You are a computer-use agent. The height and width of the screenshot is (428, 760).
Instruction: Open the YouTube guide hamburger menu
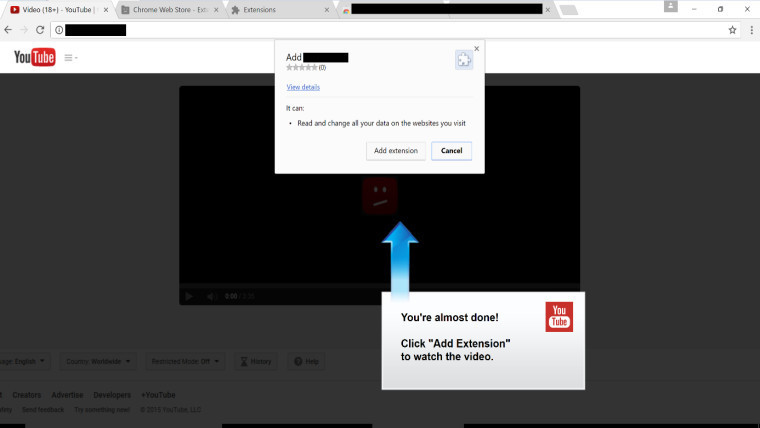tap(71, 58)
